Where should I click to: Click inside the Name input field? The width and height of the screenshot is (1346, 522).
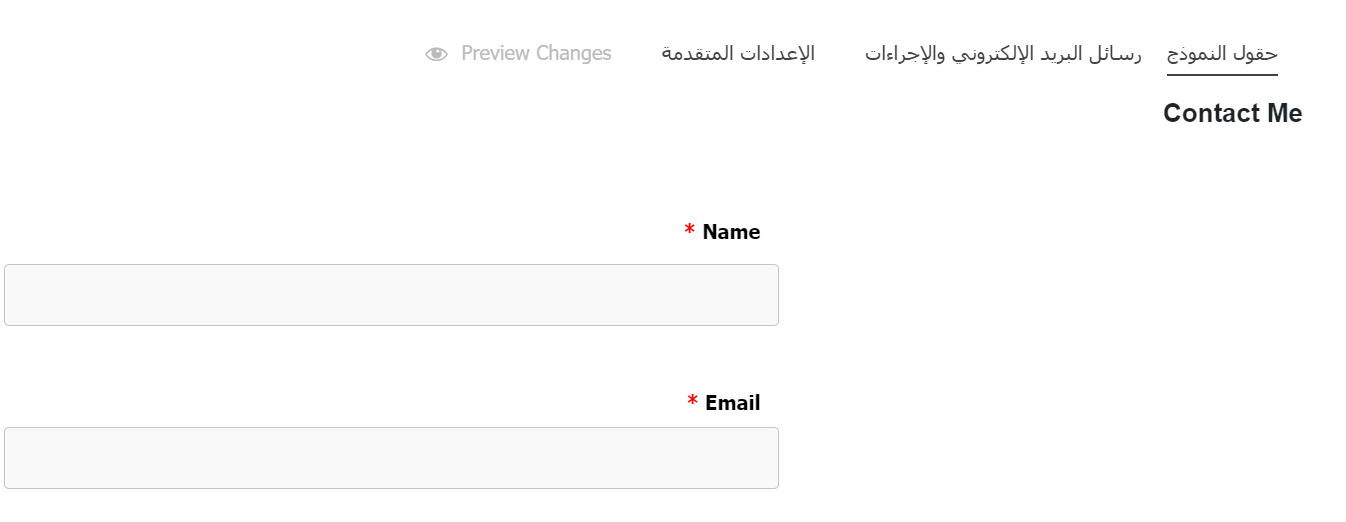[391, 295]
